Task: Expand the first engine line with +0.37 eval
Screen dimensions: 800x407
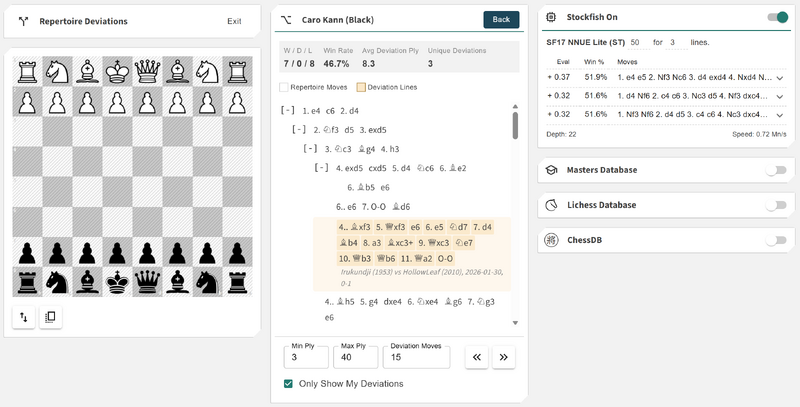Action: click(x=779, y=77)
